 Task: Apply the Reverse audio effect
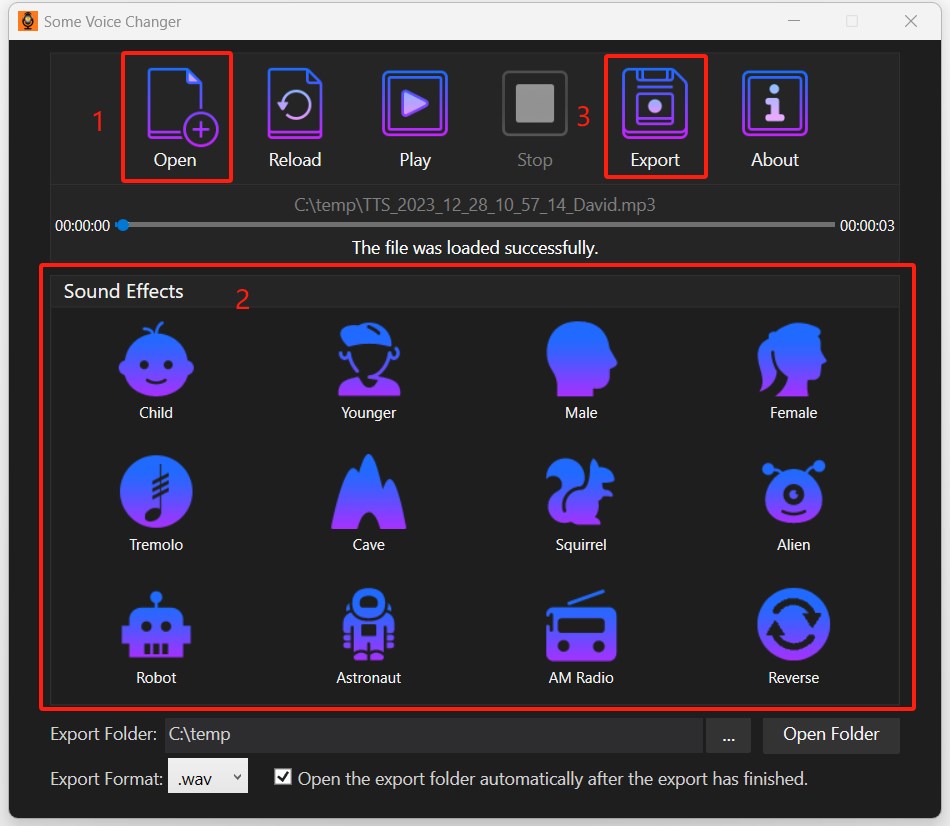(793, 633)
